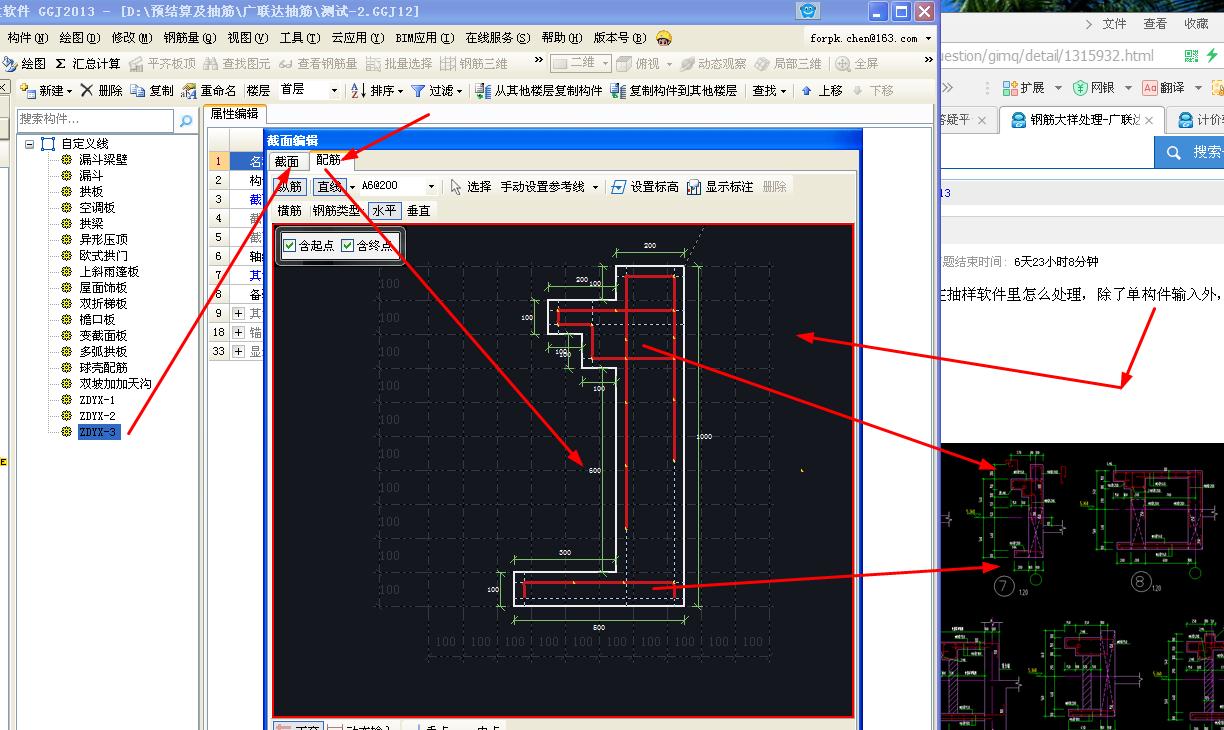Toggle the 含起点 checkbox

(x=290, y=245)
